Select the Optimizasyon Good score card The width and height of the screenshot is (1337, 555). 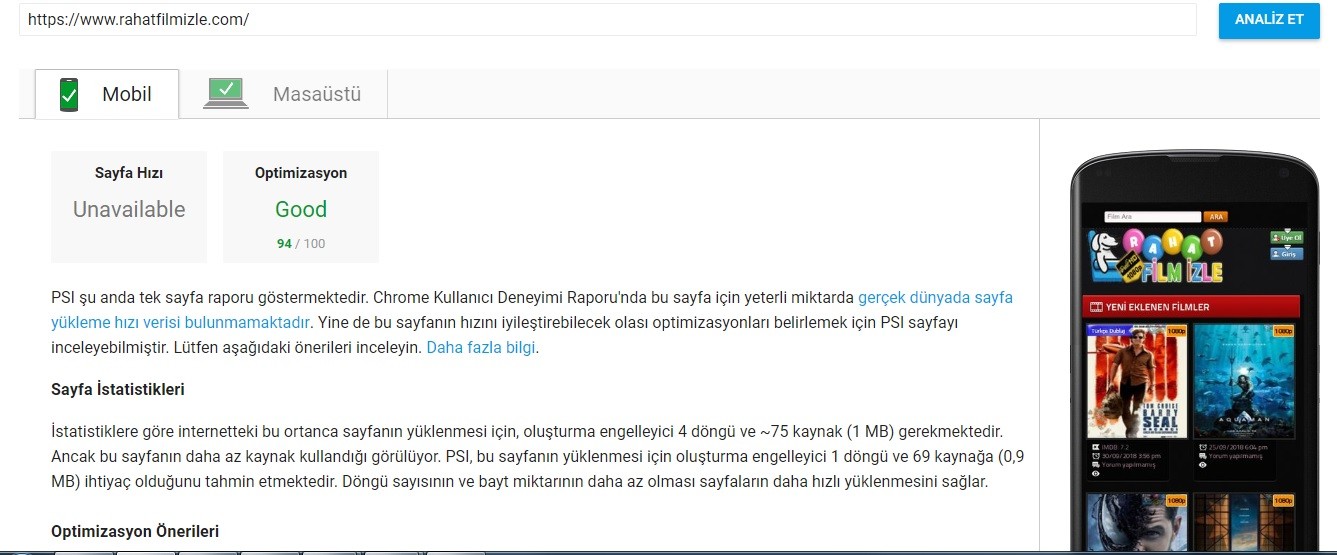[x=301, y=207]
